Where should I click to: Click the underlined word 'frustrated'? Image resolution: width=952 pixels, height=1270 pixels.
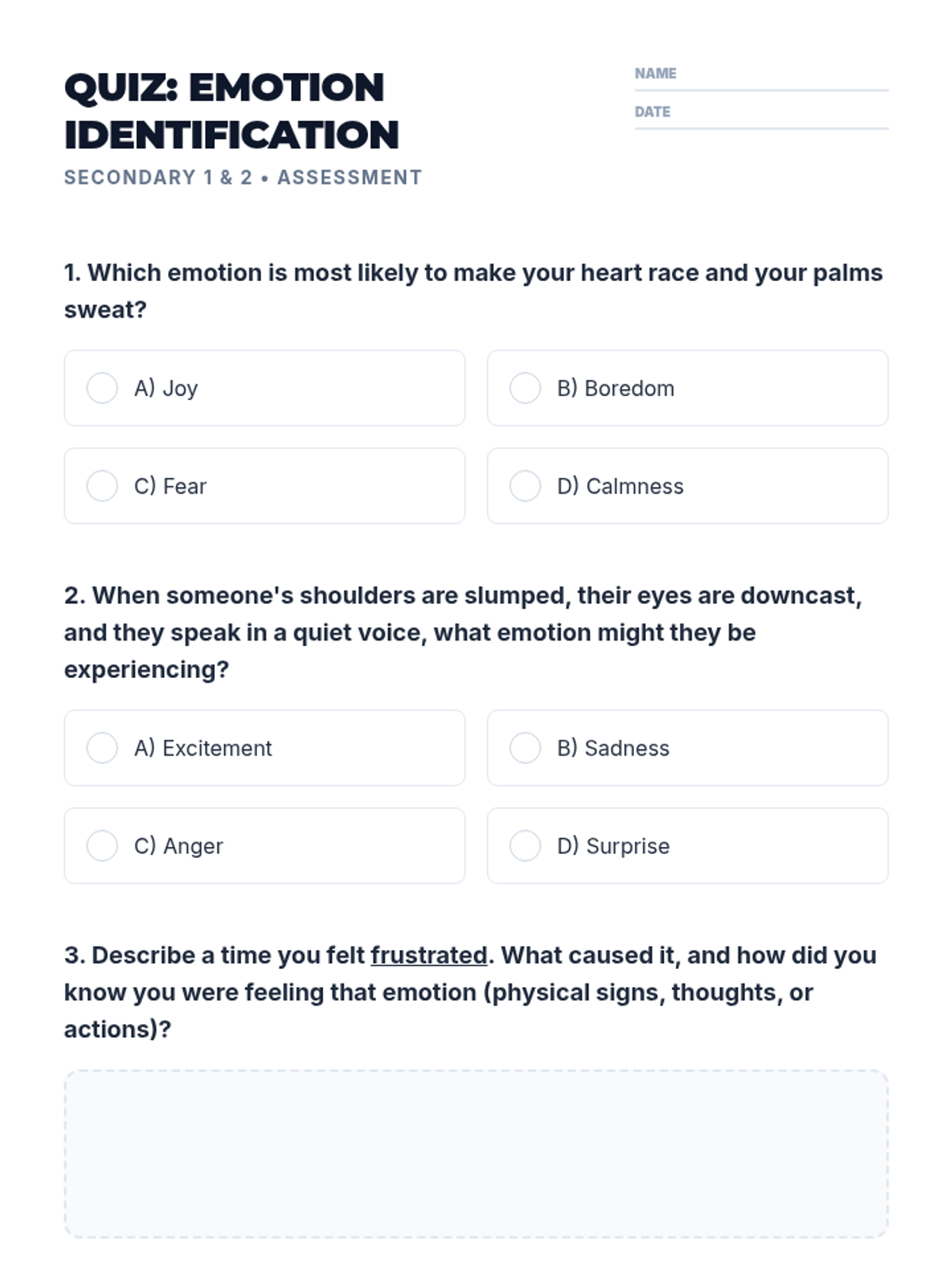428,955
